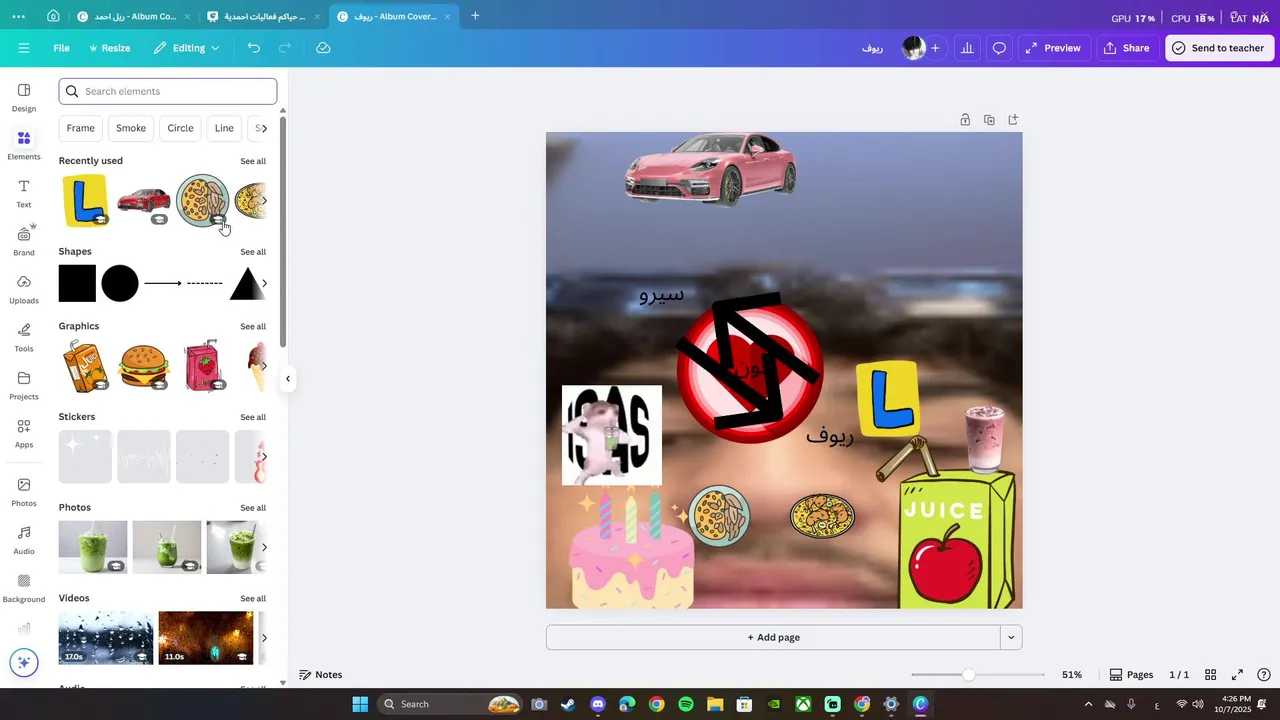Click the cloud save status icon

click(x=323, y=48)
